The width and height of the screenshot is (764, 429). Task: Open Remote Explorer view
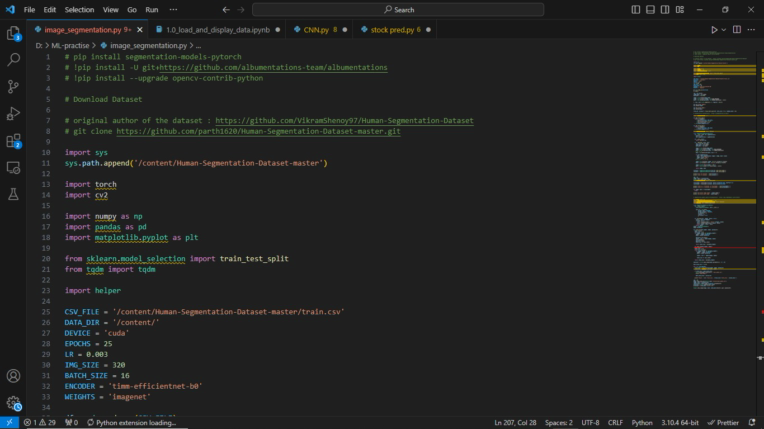pyautogui.click(x=13, y=168)
